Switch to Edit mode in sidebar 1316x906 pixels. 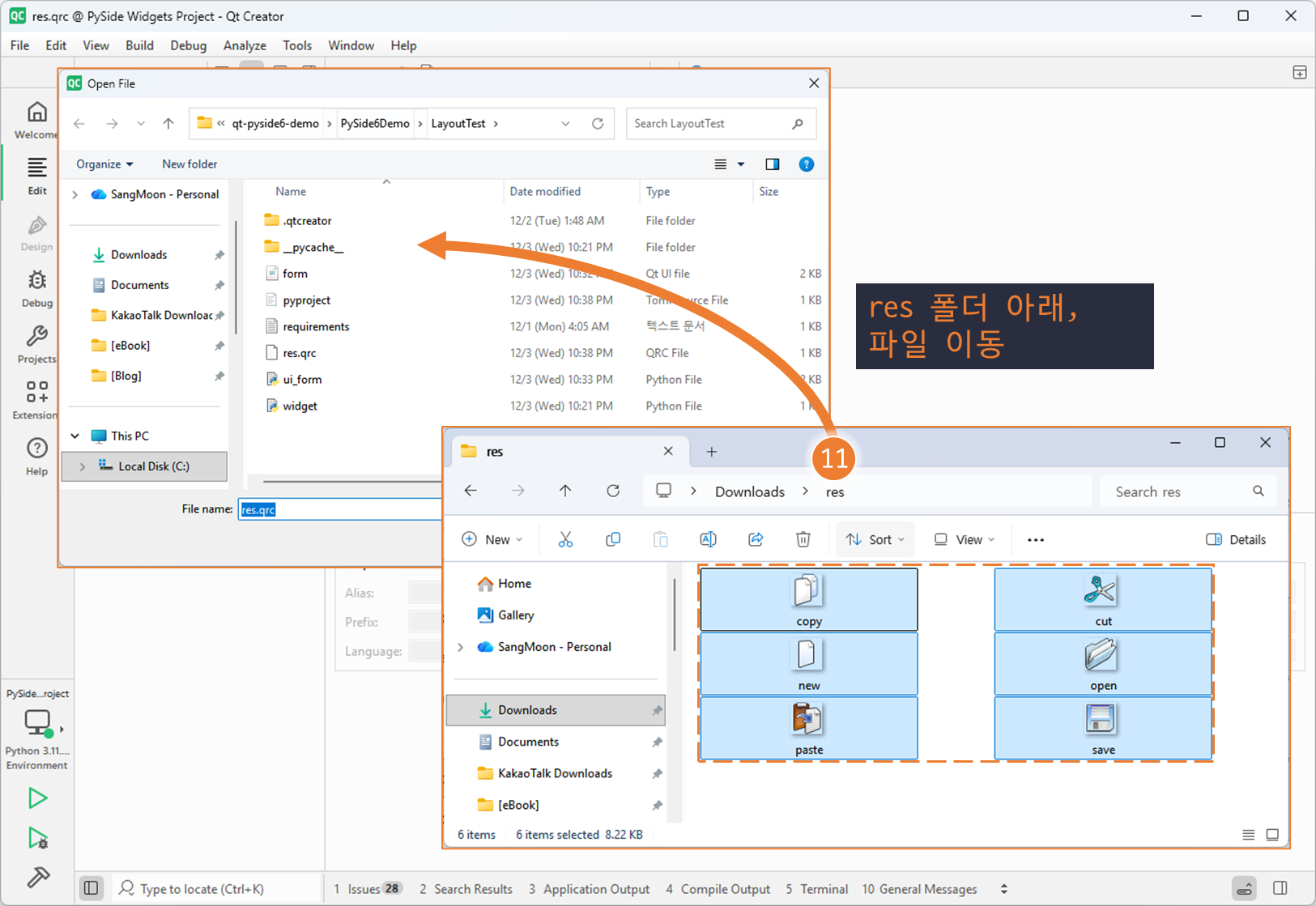[37, 177]
